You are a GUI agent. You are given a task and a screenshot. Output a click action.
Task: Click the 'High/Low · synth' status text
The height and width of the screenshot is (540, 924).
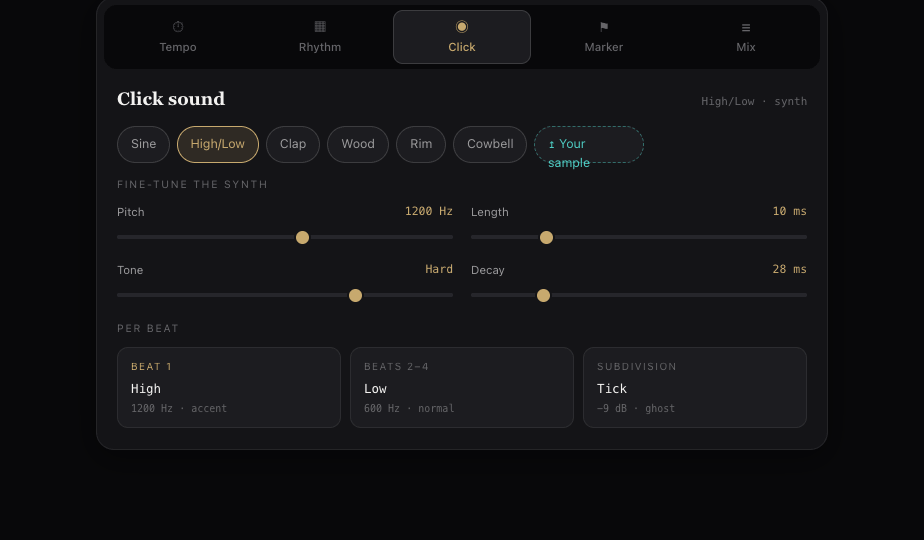[754, 101]
